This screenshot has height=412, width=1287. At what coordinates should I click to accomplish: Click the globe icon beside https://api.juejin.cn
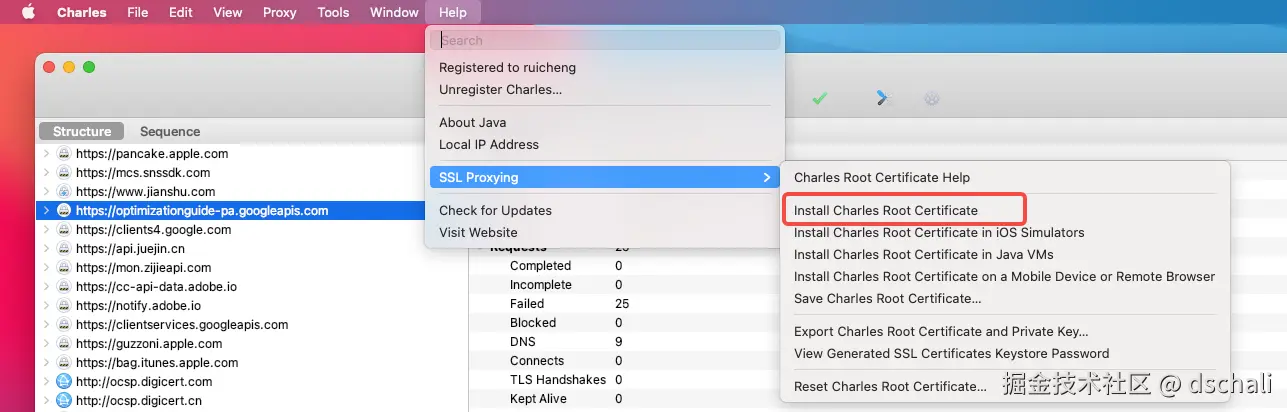(x=64, y=249)
